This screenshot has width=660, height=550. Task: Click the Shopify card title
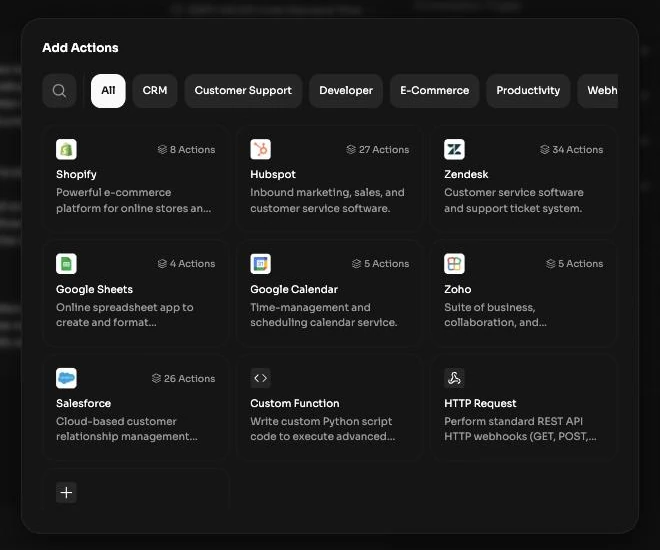[76, 174]
